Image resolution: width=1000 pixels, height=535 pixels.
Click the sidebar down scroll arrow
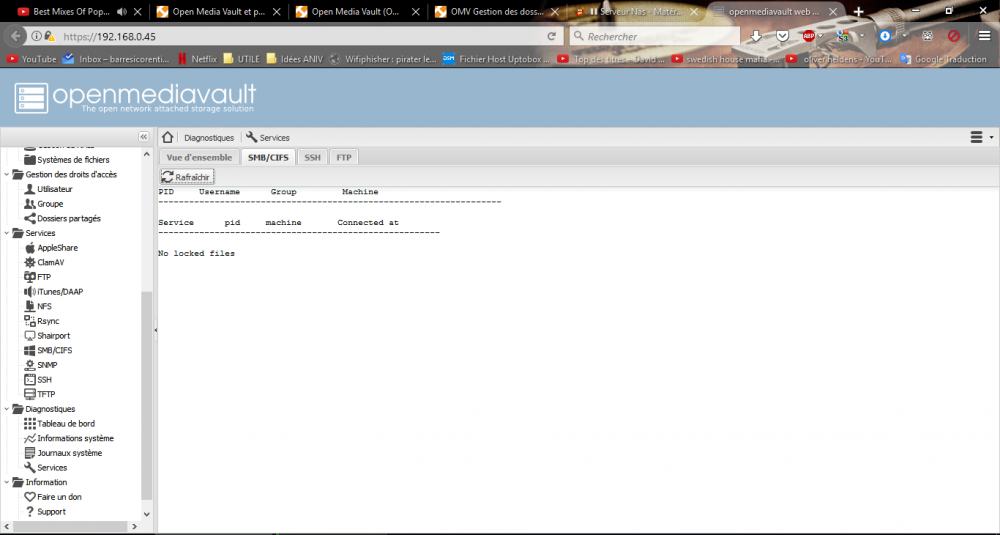tap(147, 514)
